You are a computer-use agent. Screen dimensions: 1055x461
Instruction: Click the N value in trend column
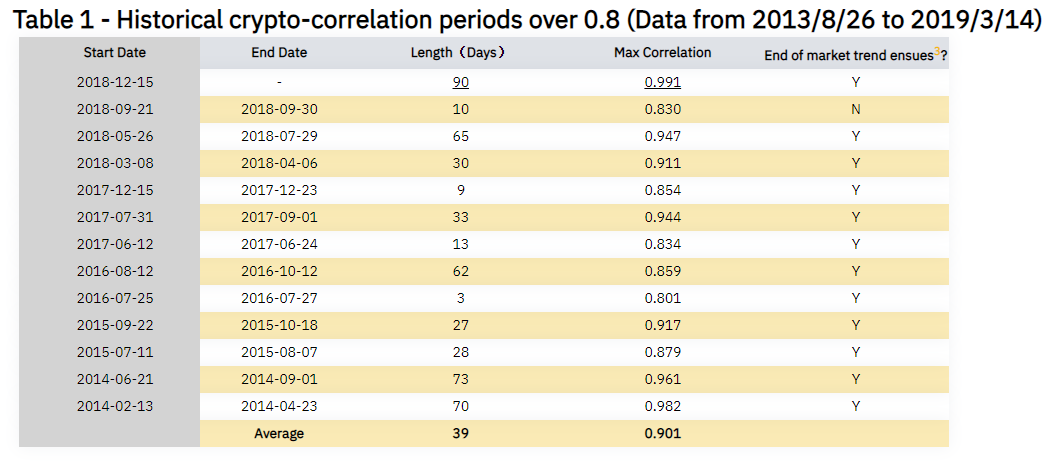click(x=855, y=110)
